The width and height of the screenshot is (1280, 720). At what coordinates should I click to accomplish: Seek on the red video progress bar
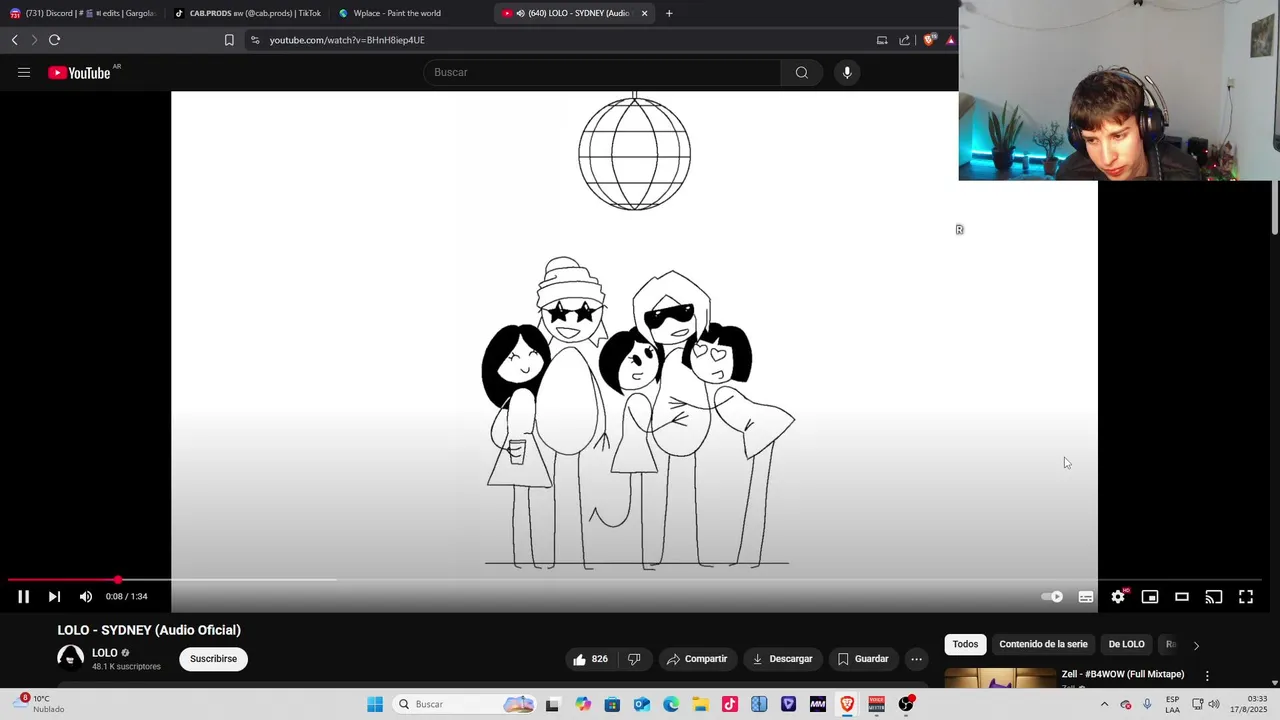[x=635, y=580]
